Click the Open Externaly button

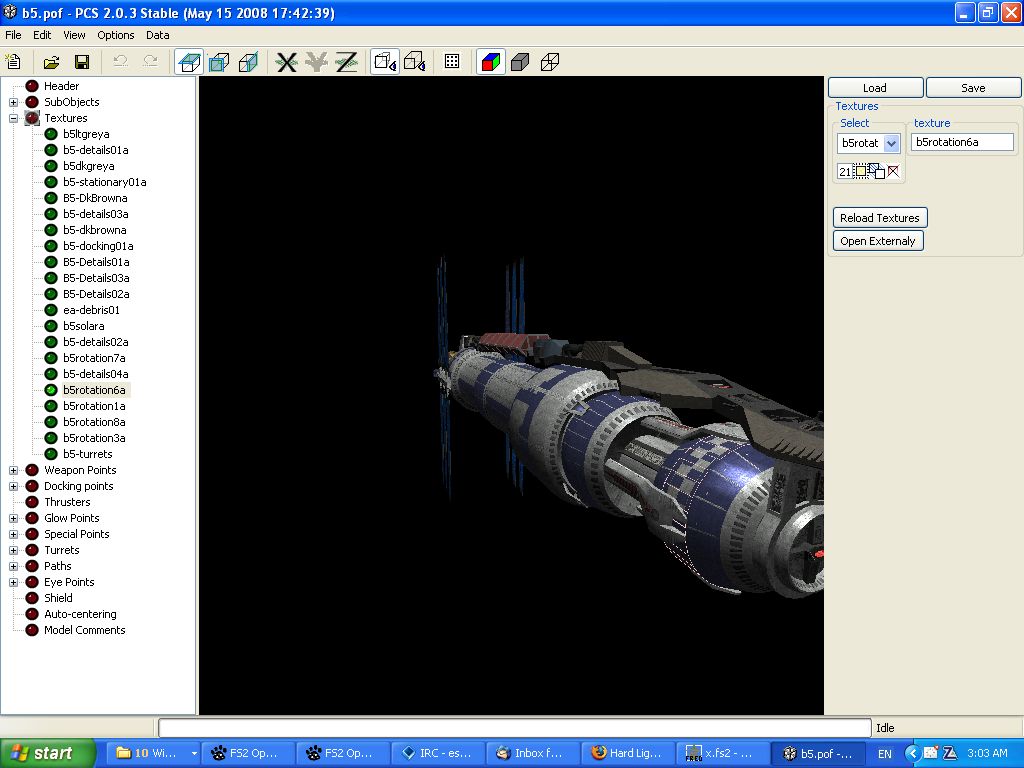click(877, 241)
